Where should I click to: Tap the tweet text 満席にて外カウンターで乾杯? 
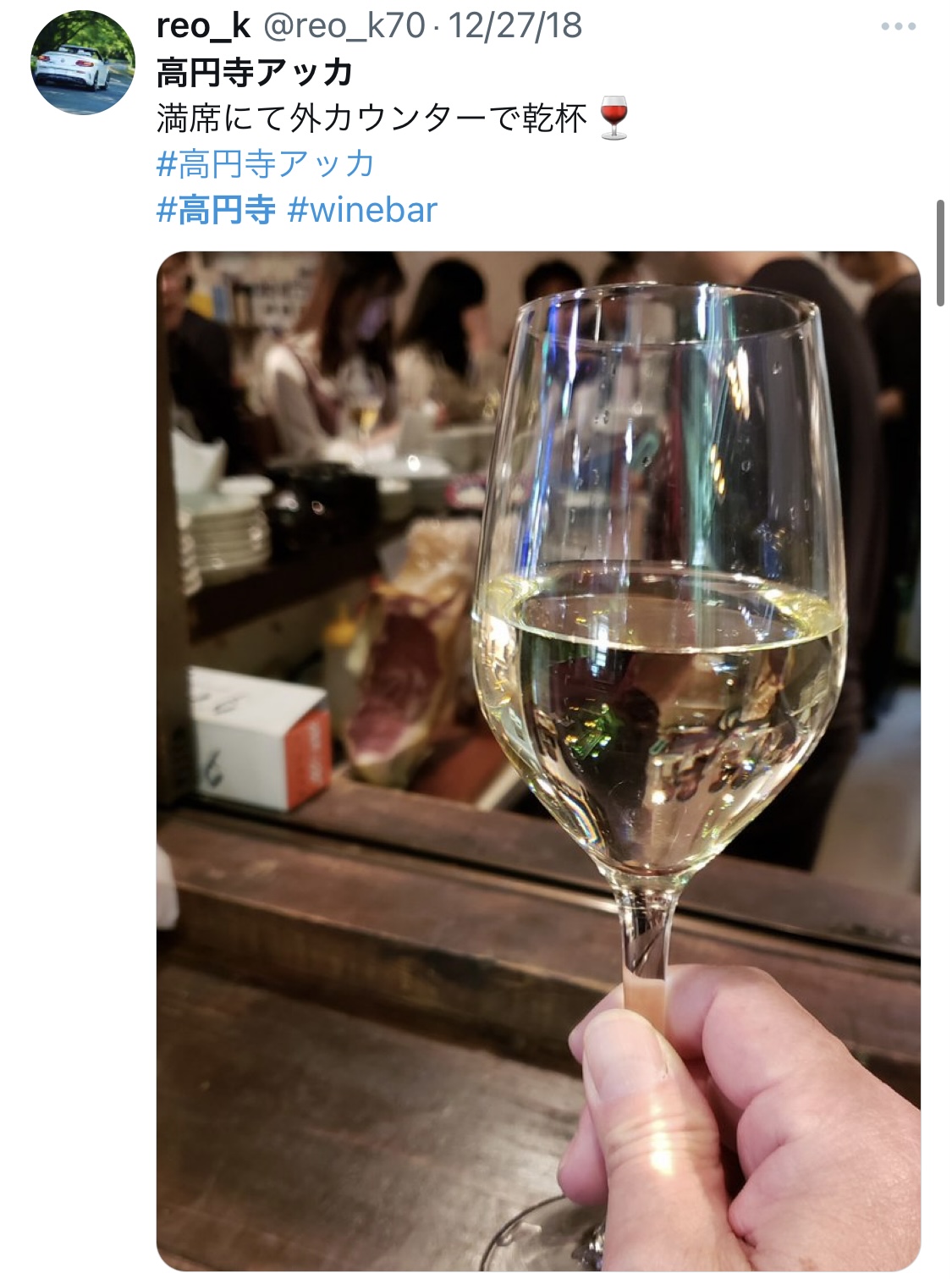(x=372, y=119)
